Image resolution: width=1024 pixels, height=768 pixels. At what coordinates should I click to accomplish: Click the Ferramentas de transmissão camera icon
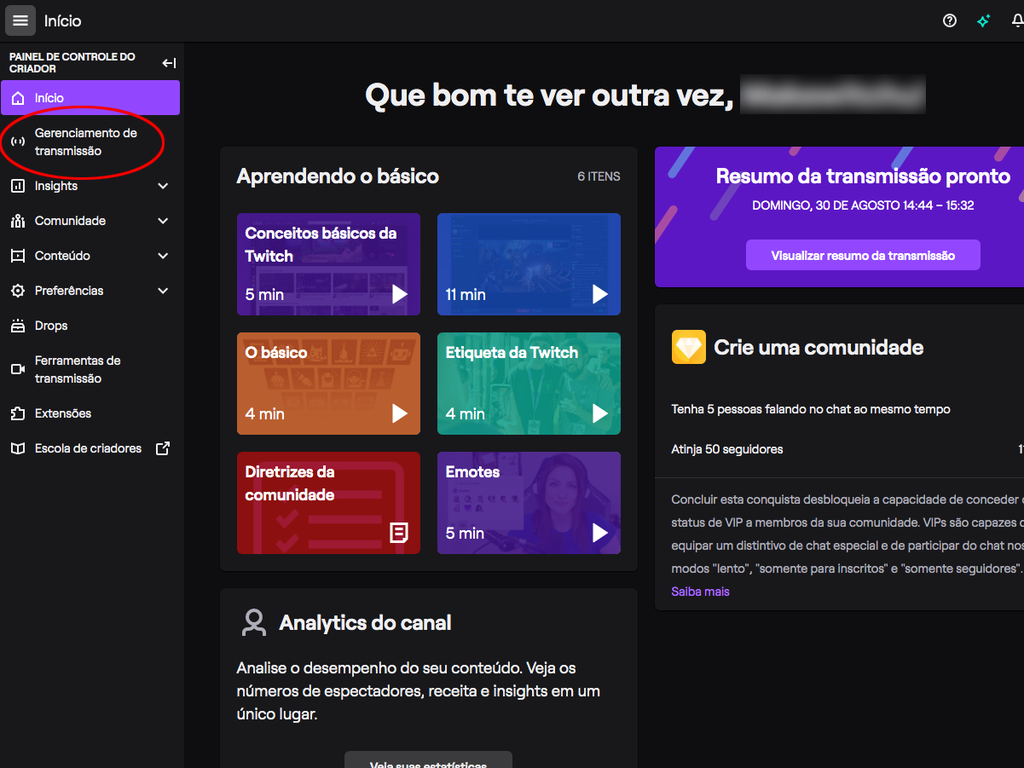(x=18, y=369)
